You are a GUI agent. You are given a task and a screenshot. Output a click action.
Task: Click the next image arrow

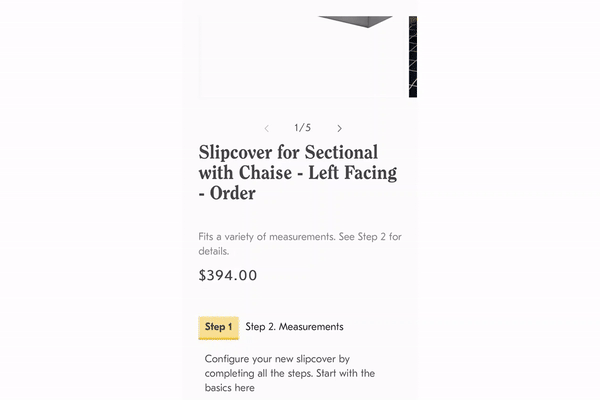pyautogui.click(x=340, y=128)
